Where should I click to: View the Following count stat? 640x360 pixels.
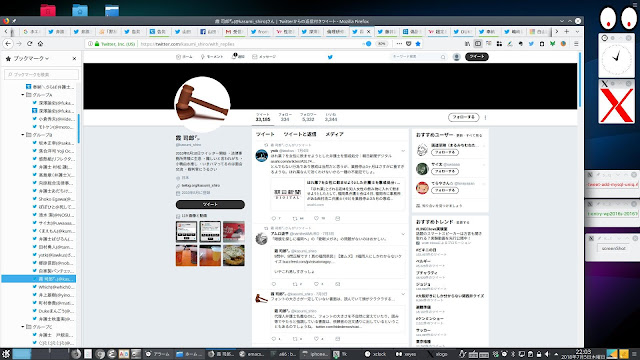(x=285, y=117)
